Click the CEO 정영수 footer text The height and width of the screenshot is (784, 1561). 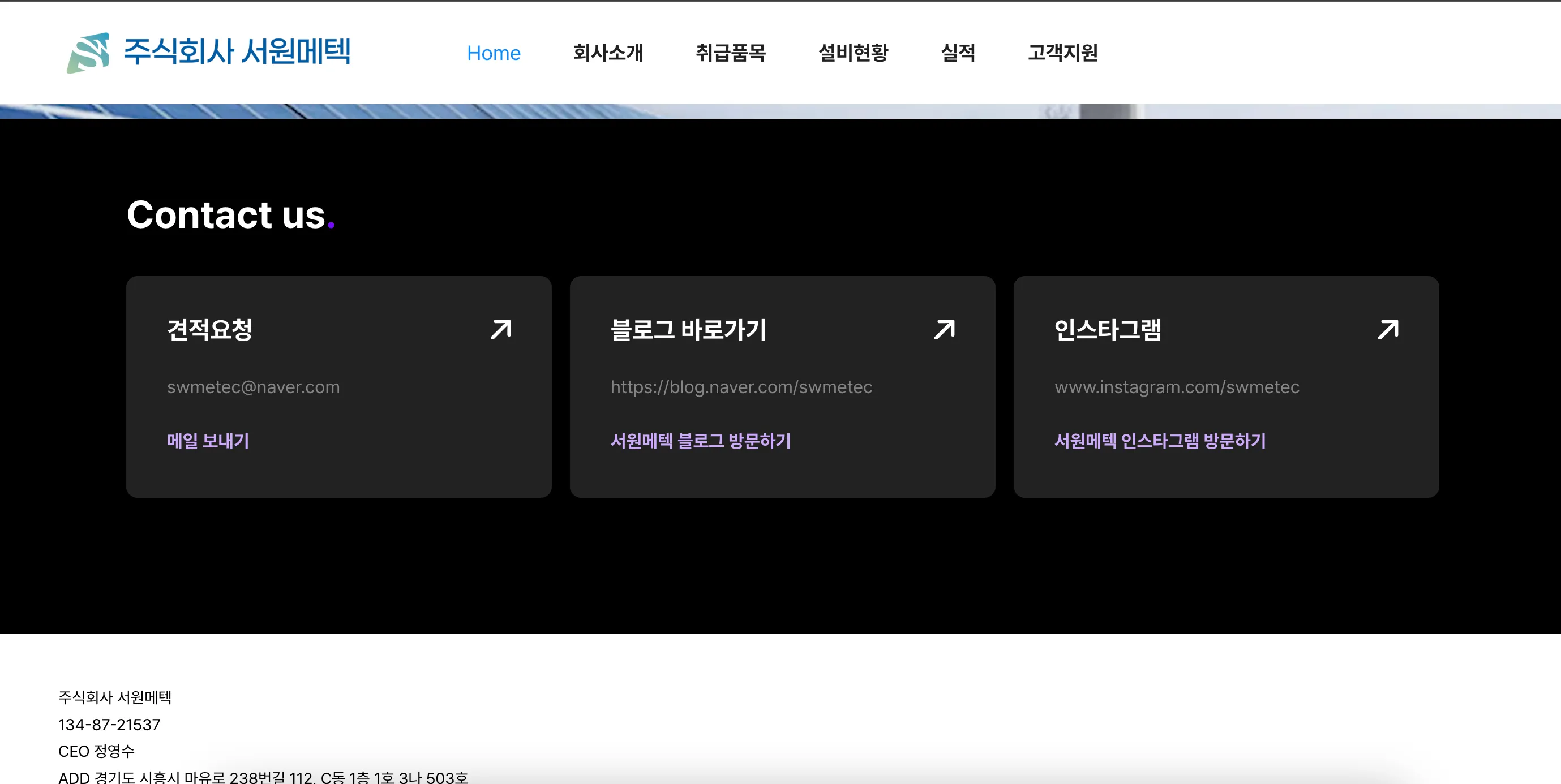point(96,751)
